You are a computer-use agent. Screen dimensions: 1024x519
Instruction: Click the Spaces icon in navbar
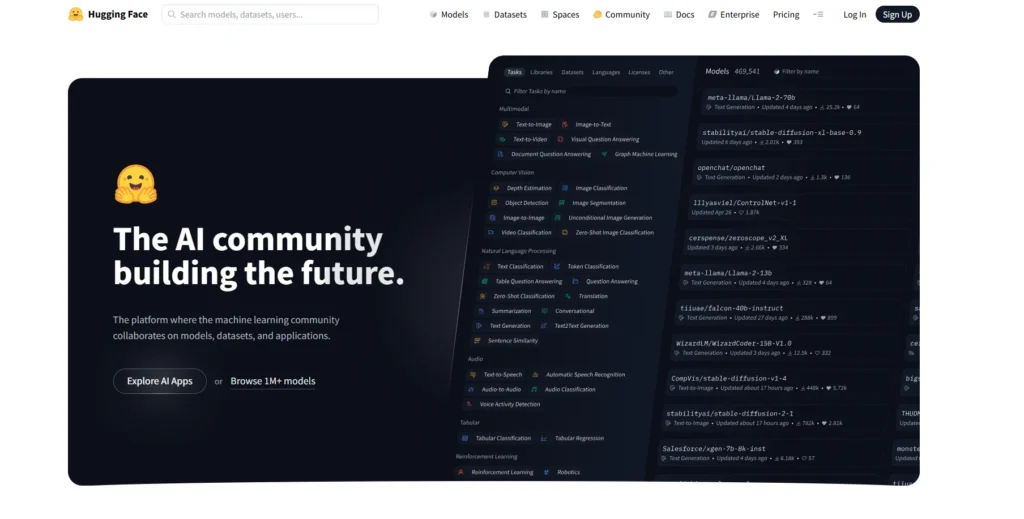pyautogui.click(x=545, y=15)
